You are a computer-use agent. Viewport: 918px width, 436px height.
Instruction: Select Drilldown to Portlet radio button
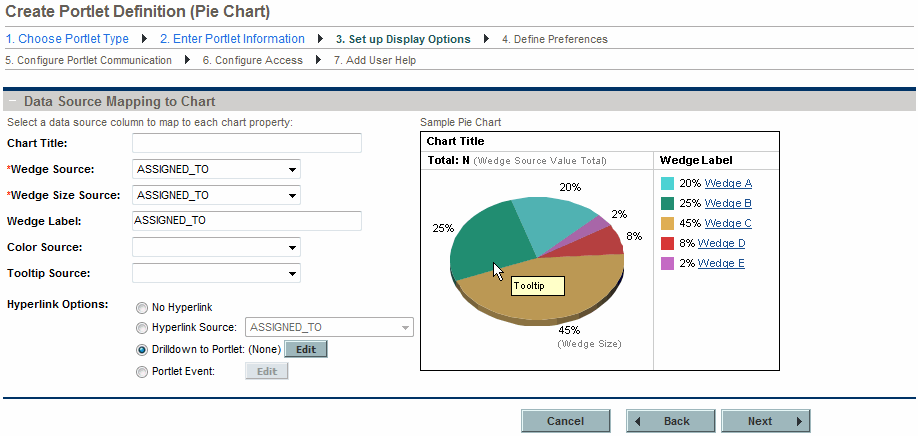pyautogui.click(x=142, y=350)
